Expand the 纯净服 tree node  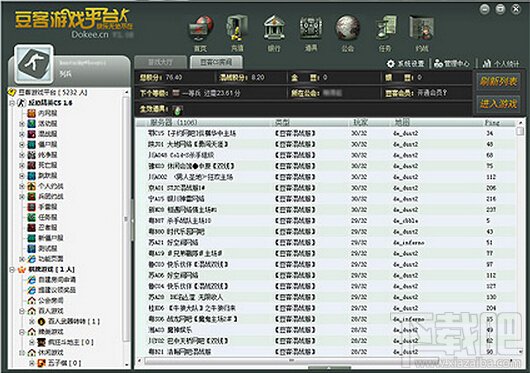coord(22,155)
